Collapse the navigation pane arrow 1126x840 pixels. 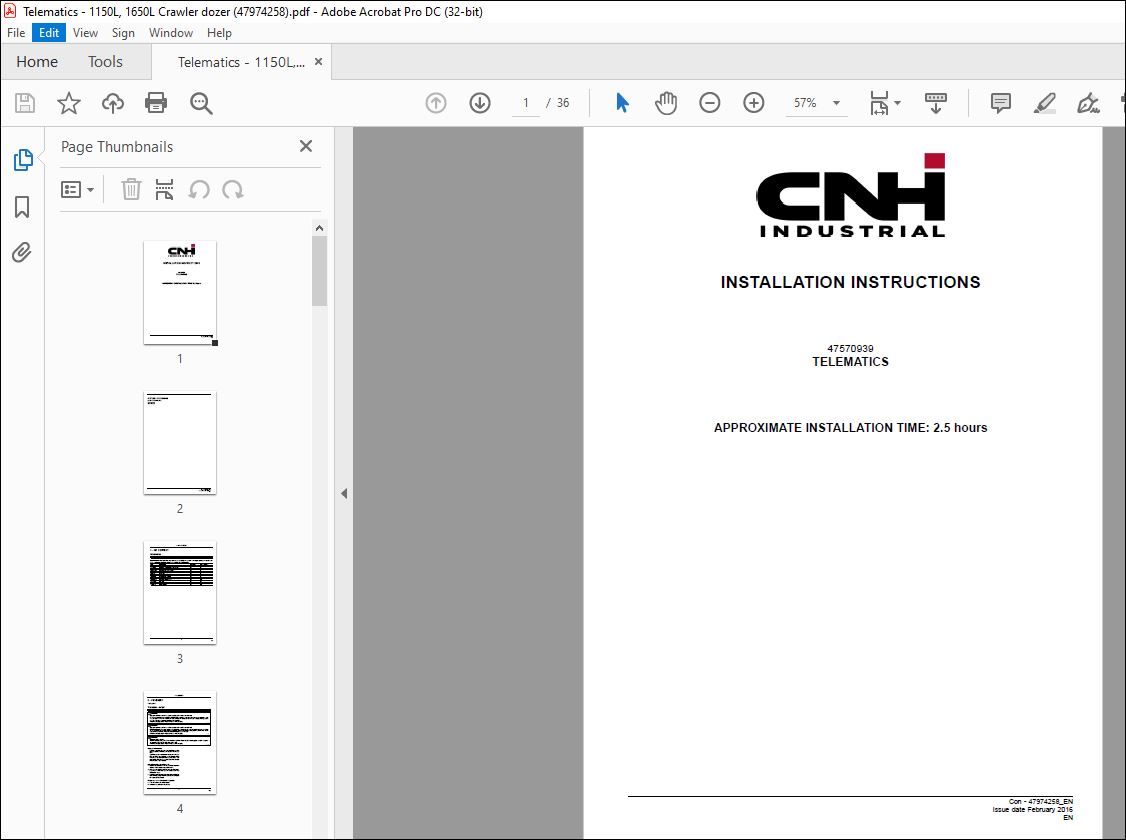point(344,494)
